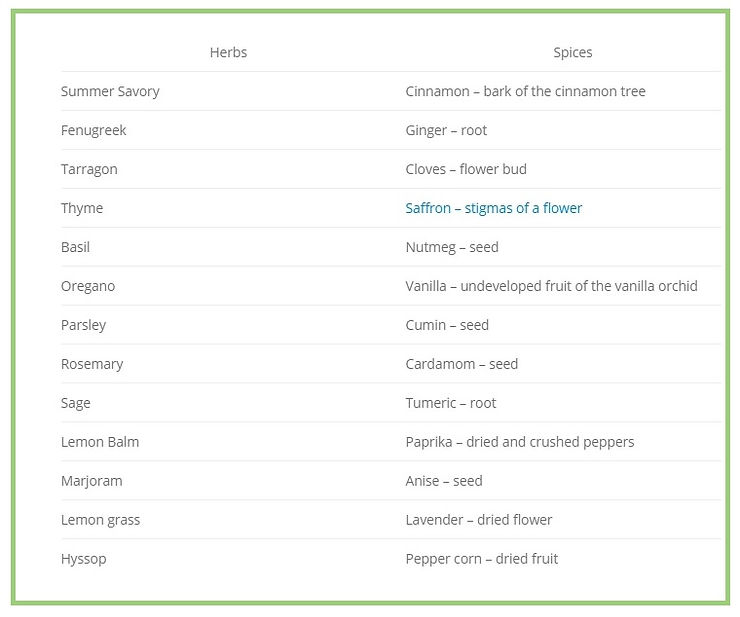Select the Hyssop cell

click(x=84, y=559)
